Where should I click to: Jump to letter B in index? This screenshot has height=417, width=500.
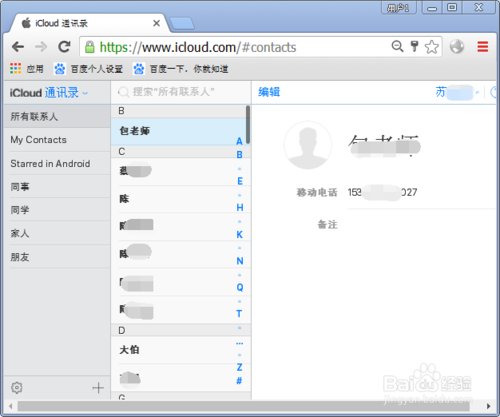click(239, 155)
